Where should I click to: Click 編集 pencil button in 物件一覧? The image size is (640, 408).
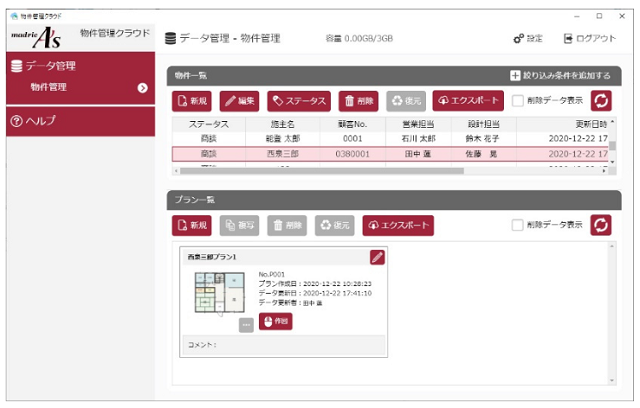(240, 100)
